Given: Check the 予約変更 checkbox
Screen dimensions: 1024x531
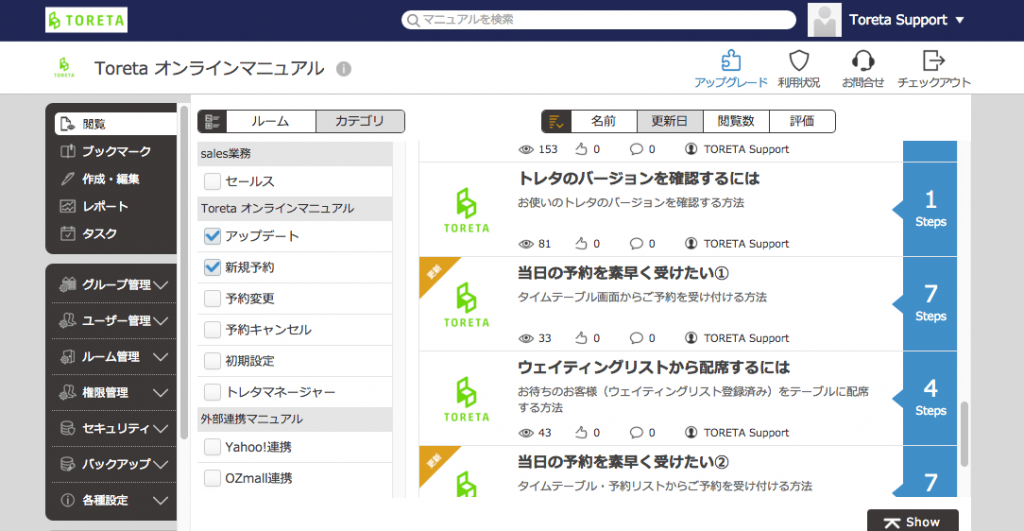Looking at the screenshot, I should tap(212, 298).
